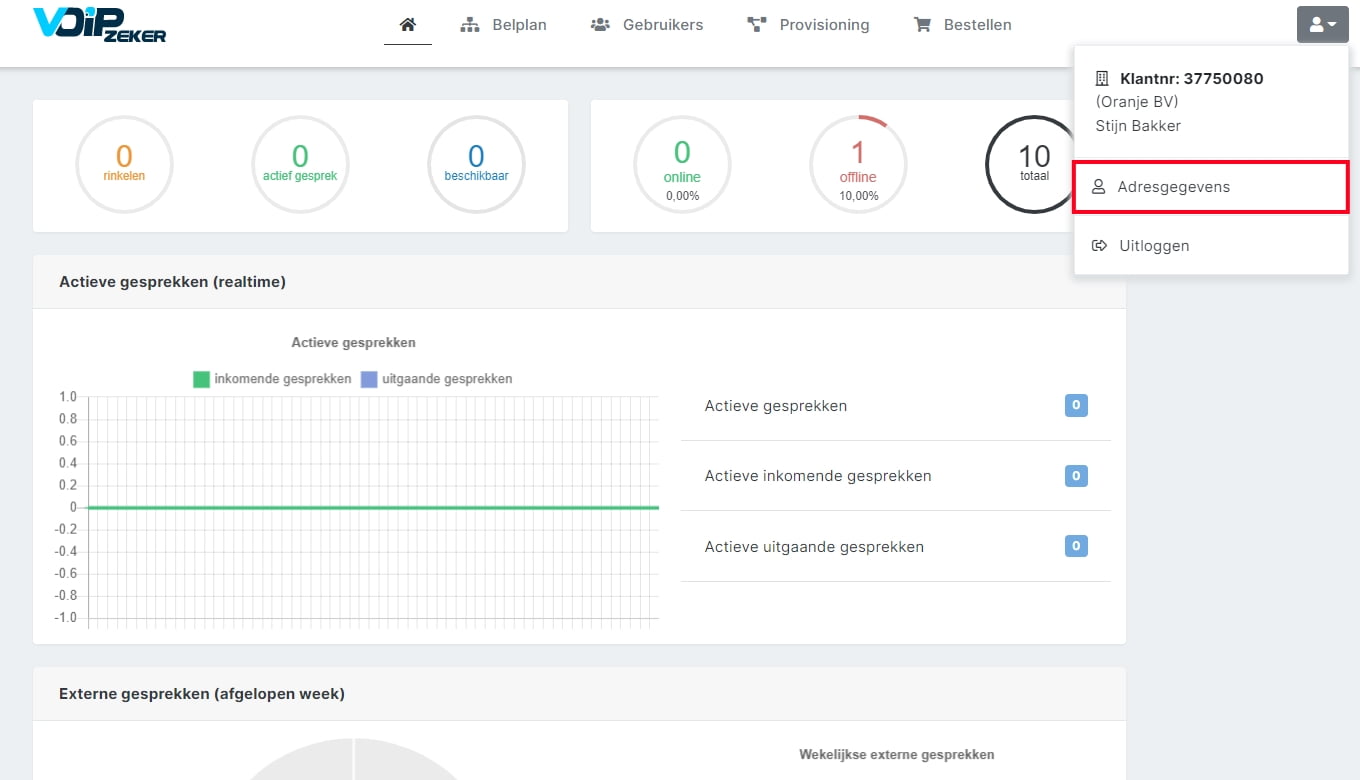Open the Bestellen menu item
1360x780 pixels.
(x=962, y=25)
